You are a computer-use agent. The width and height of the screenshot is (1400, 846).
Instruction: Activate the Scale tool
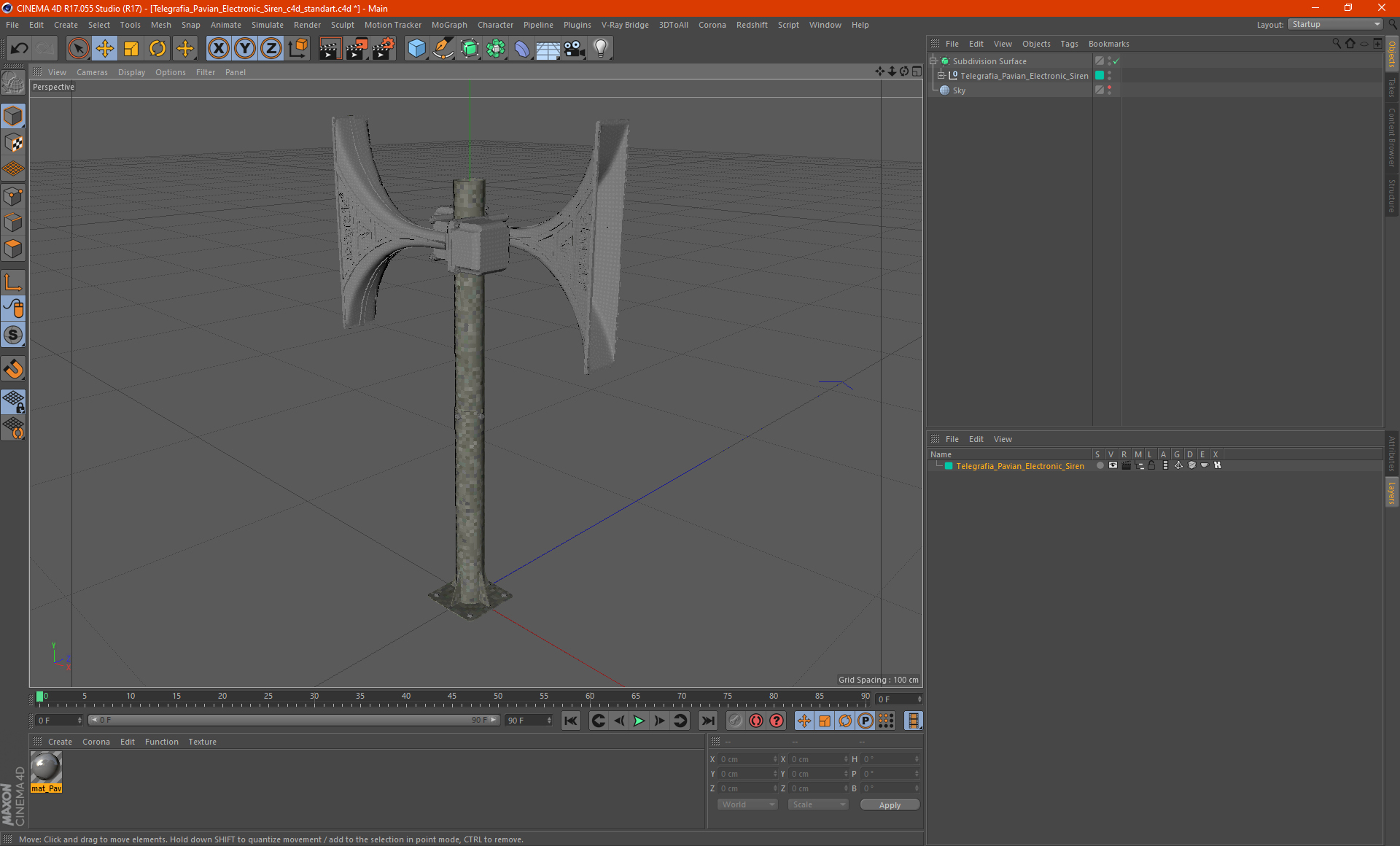click(131, 49)
